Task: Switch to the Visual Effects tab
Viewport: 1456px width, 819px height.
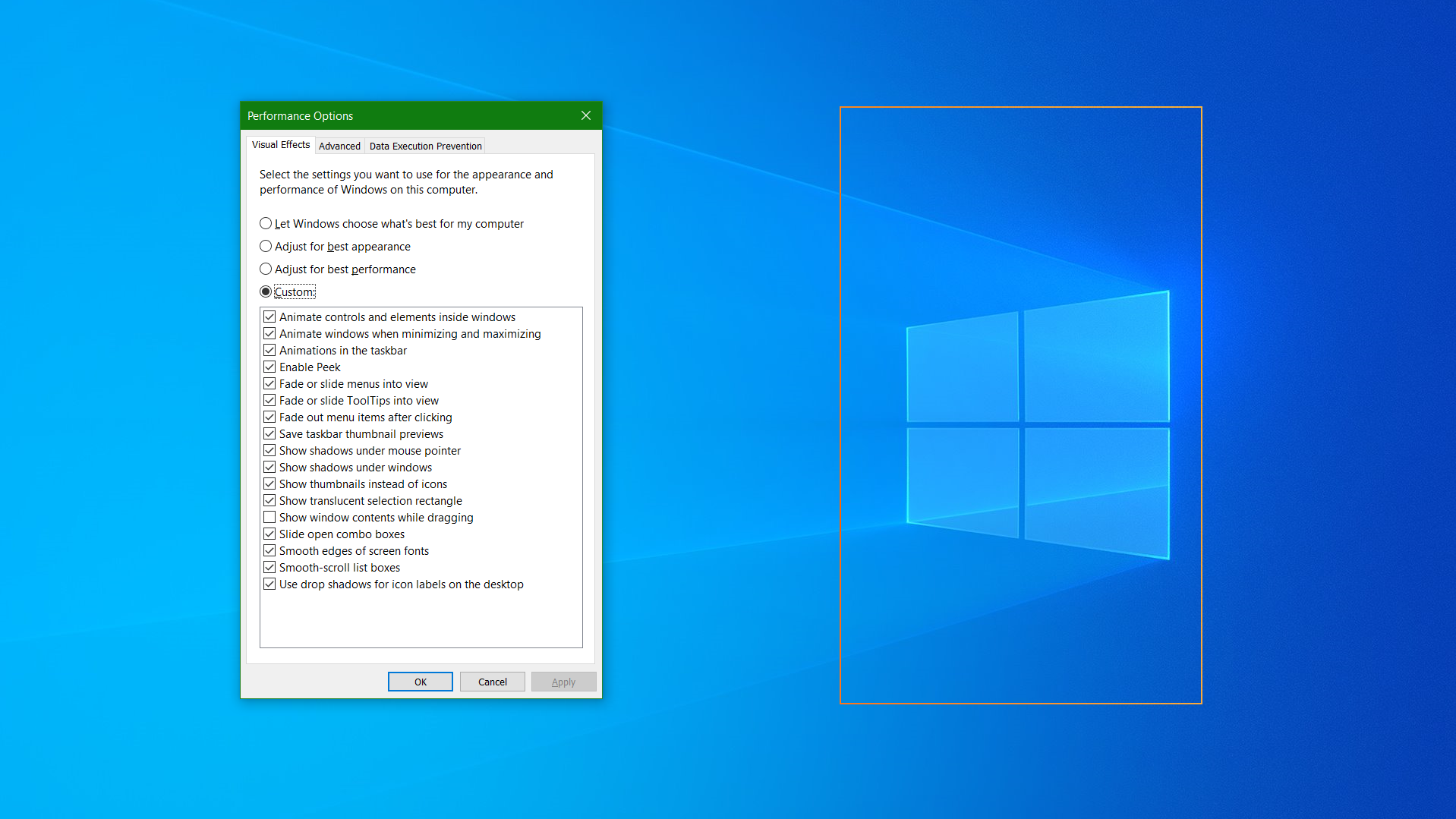Action: point(281,145)
